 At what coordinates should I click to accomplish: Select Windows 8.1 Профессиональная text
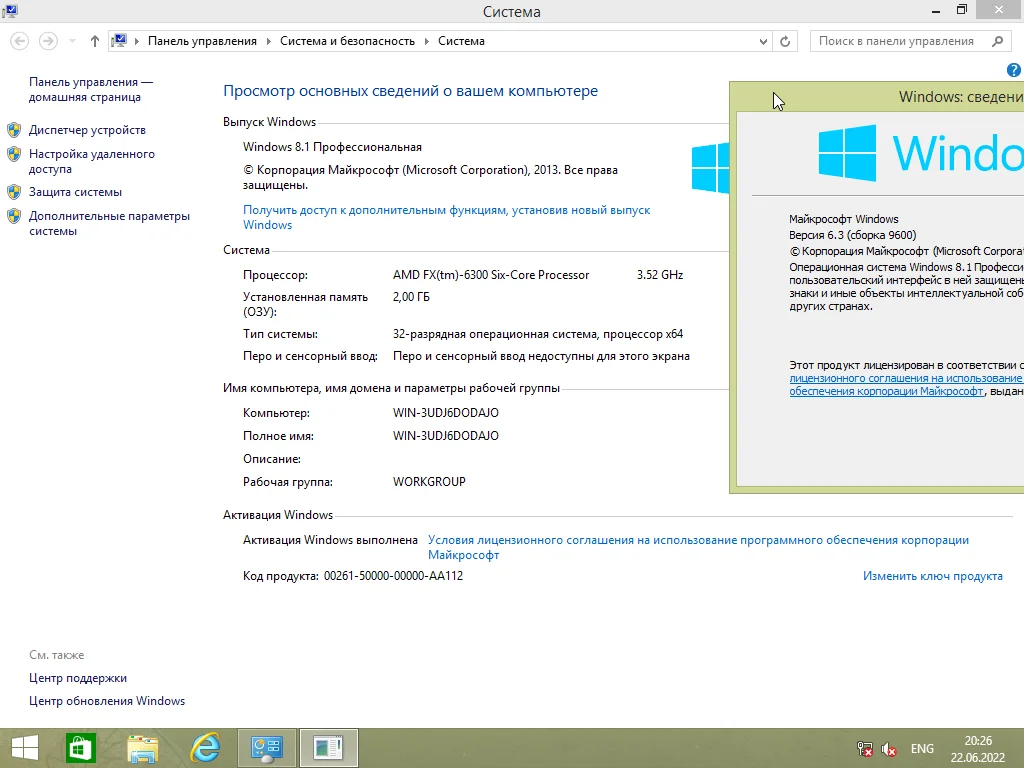click(332, 147)
